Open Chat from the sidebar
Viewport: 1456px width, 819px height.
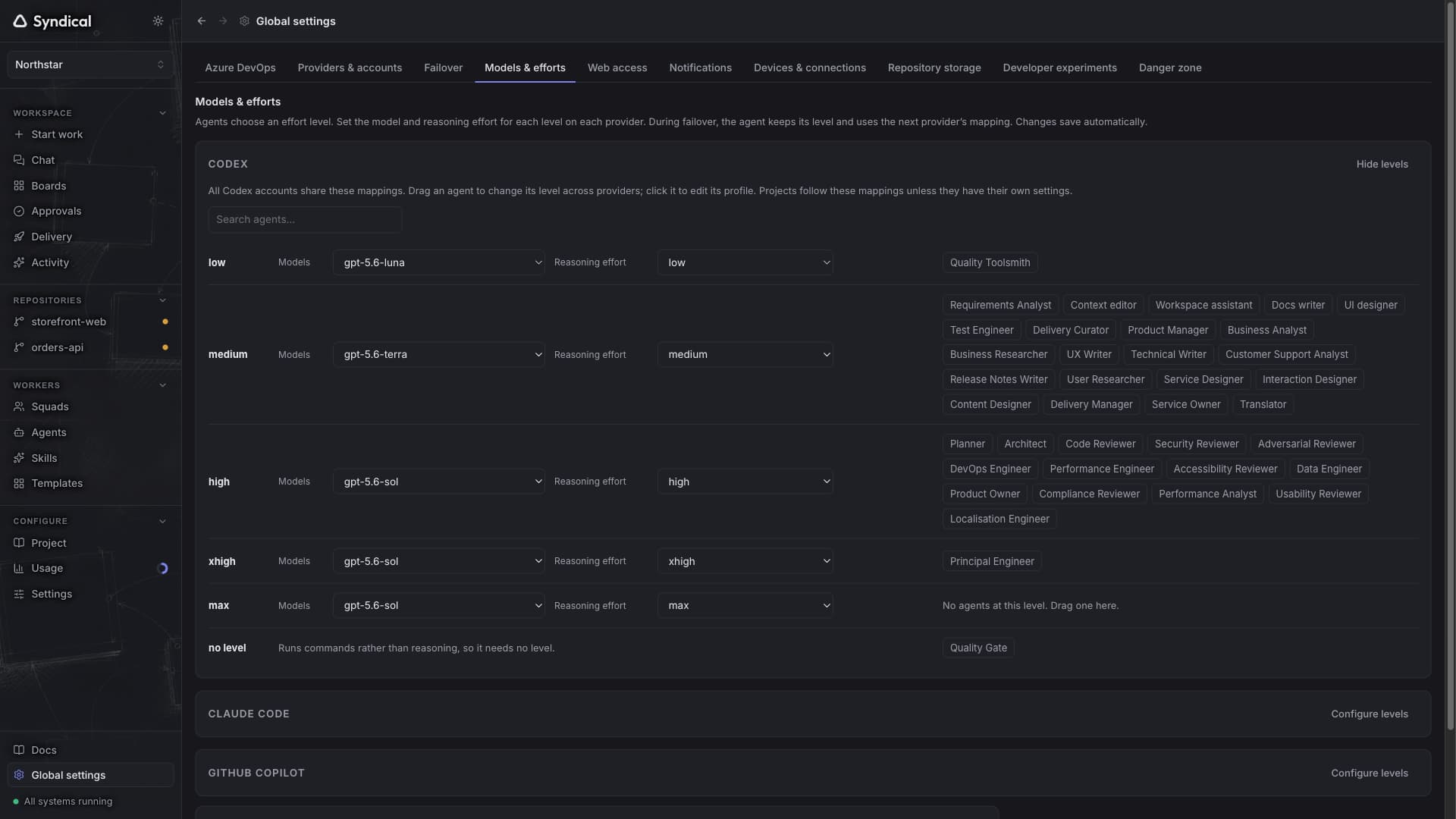point(90,160)
